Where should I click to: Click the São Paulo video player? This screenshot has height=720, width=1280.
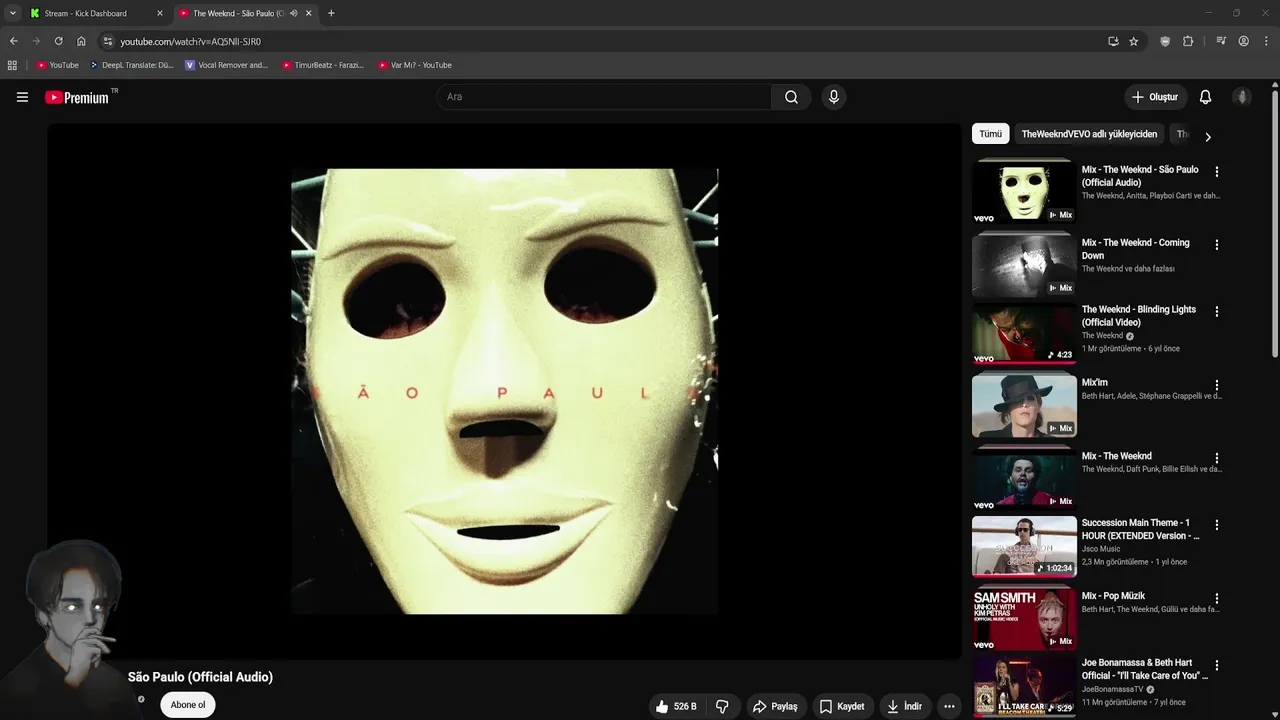504,391
